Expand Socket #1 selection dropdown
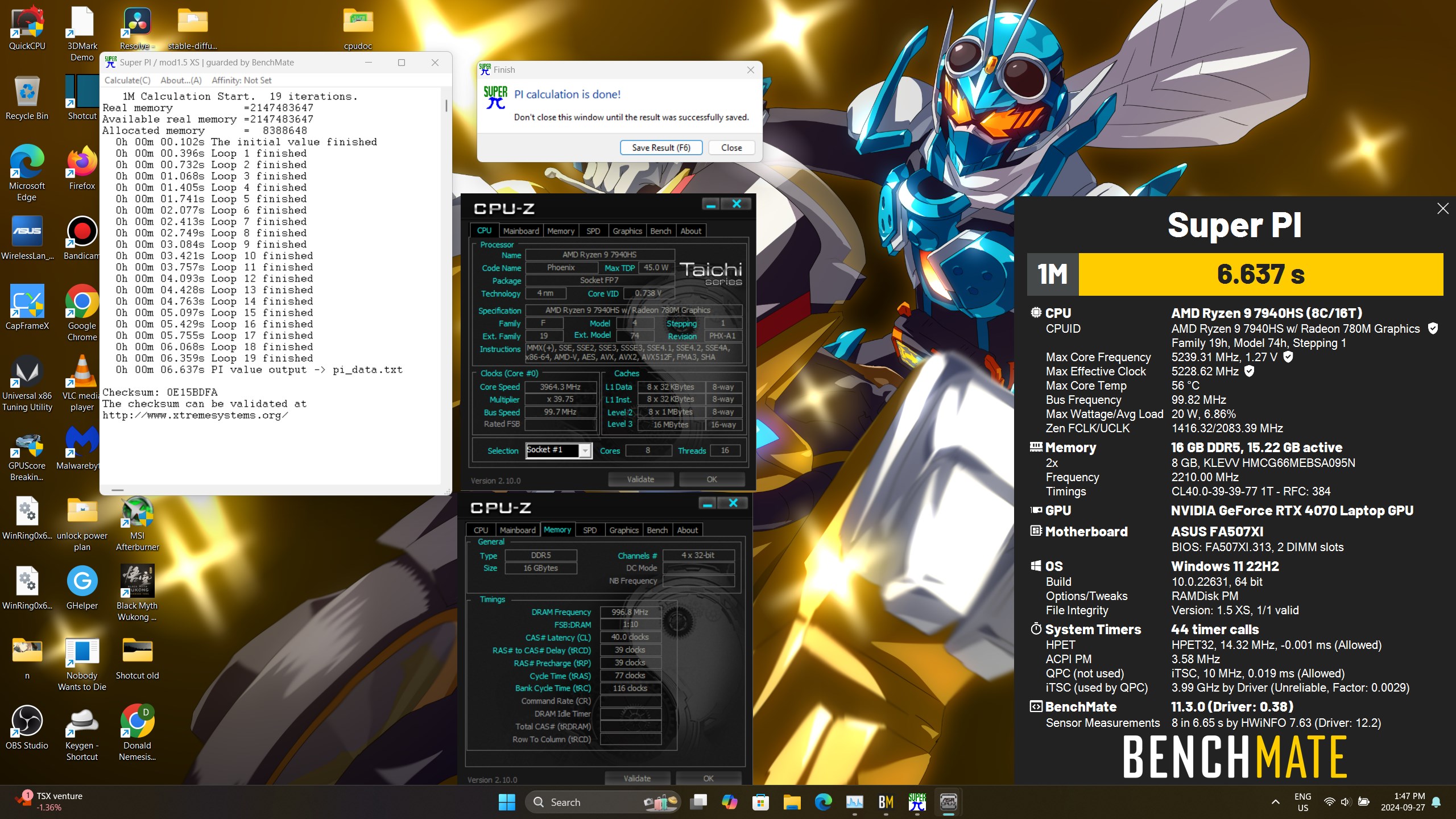The height and width of the screenshot is (819, 1456). point(585,450)
